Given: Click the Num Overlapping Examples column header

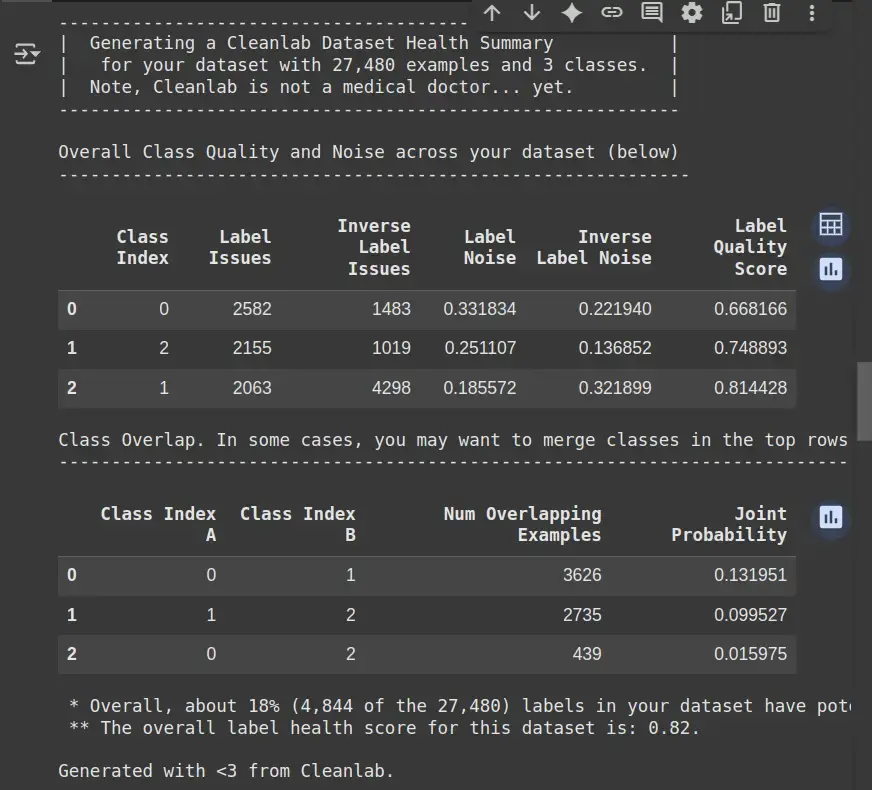Looking at the screenshot, I should point(522,524).
